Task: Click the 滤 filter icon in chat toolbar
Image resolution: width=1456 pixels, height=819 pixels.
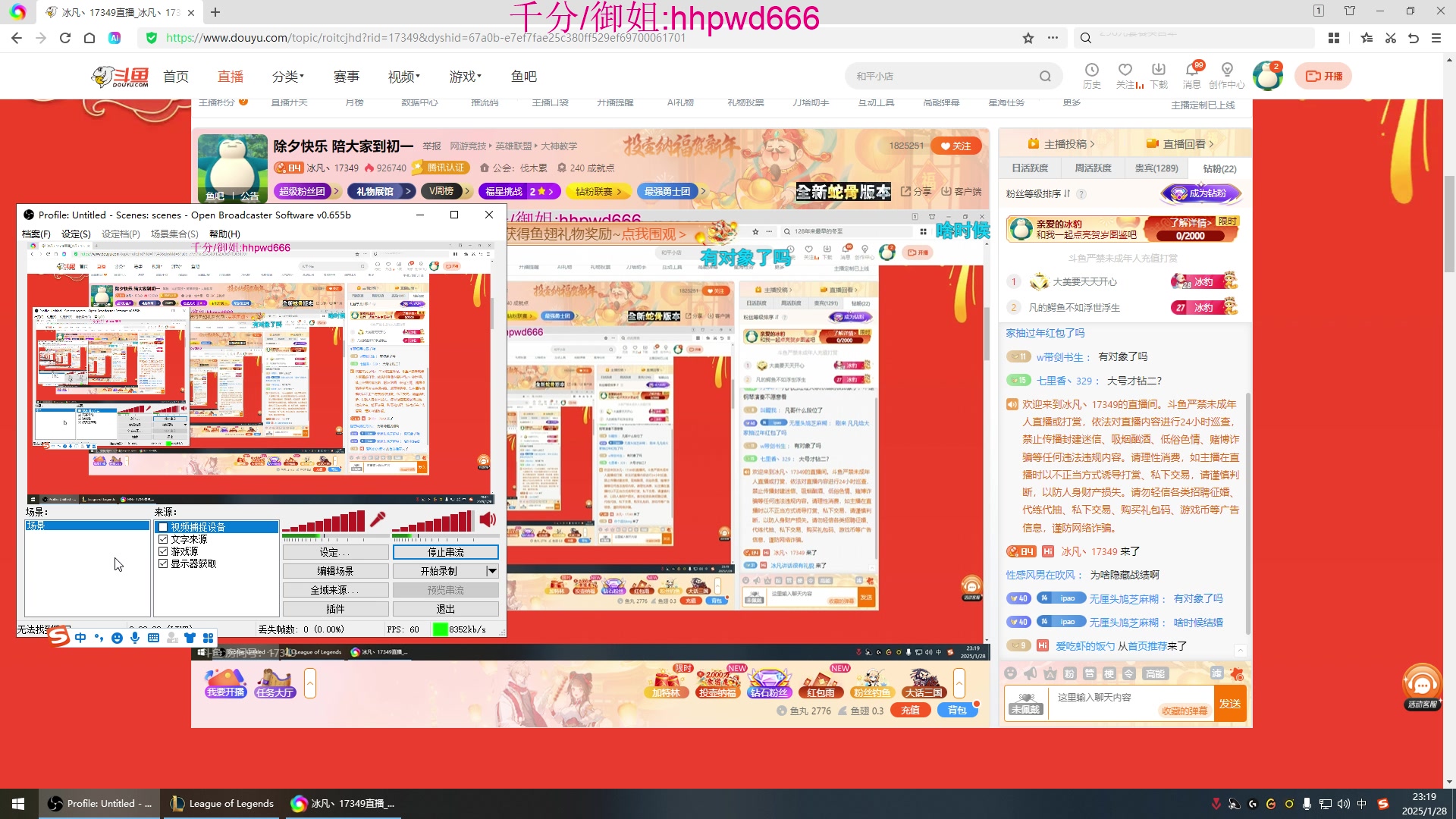Action: point(1216,673)
